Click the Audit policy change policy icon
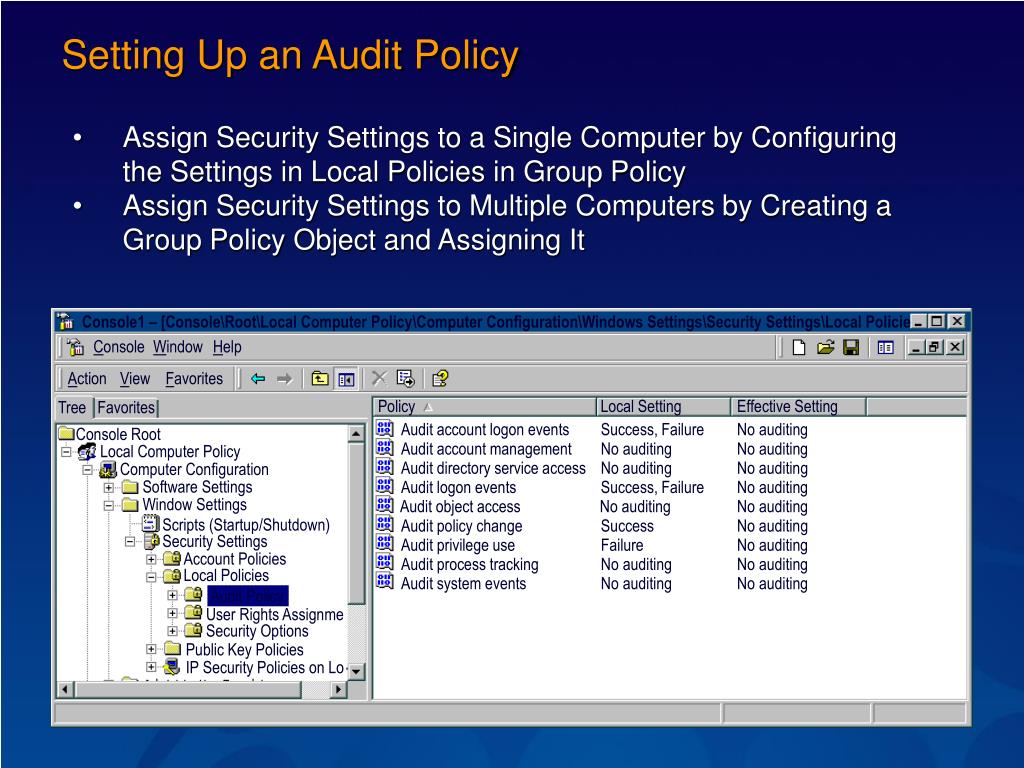 [x=385, y=526]
